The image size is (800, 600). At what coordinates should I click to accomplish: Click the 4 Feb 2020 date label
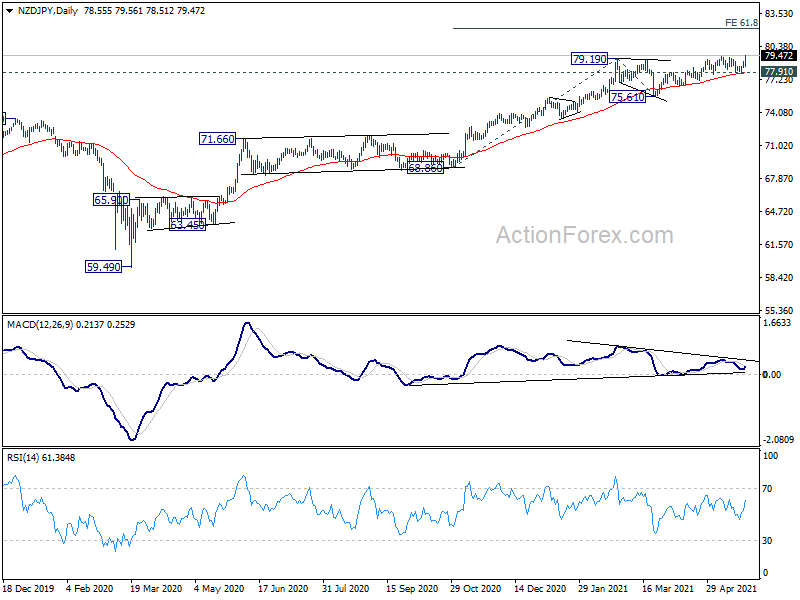pyautogui.click(x=90, y=588)
